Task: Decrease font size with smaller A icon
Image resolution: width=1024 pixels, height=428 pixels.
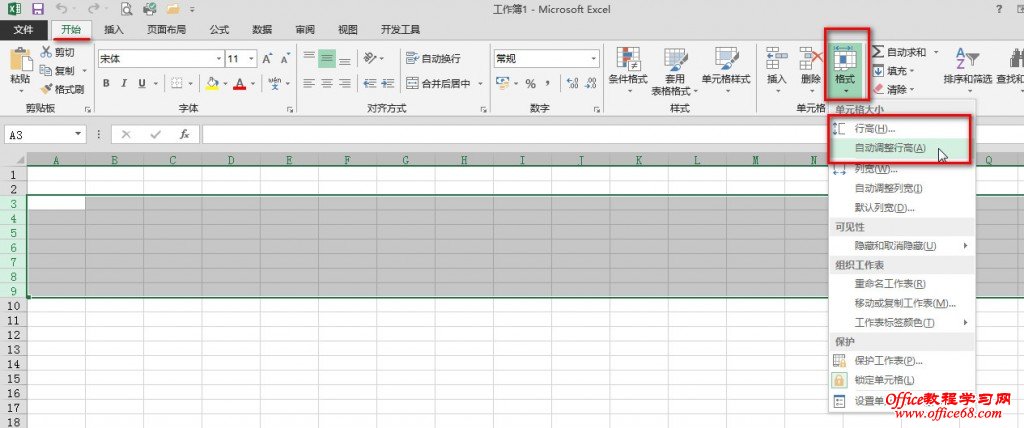Action: (285, 59)
